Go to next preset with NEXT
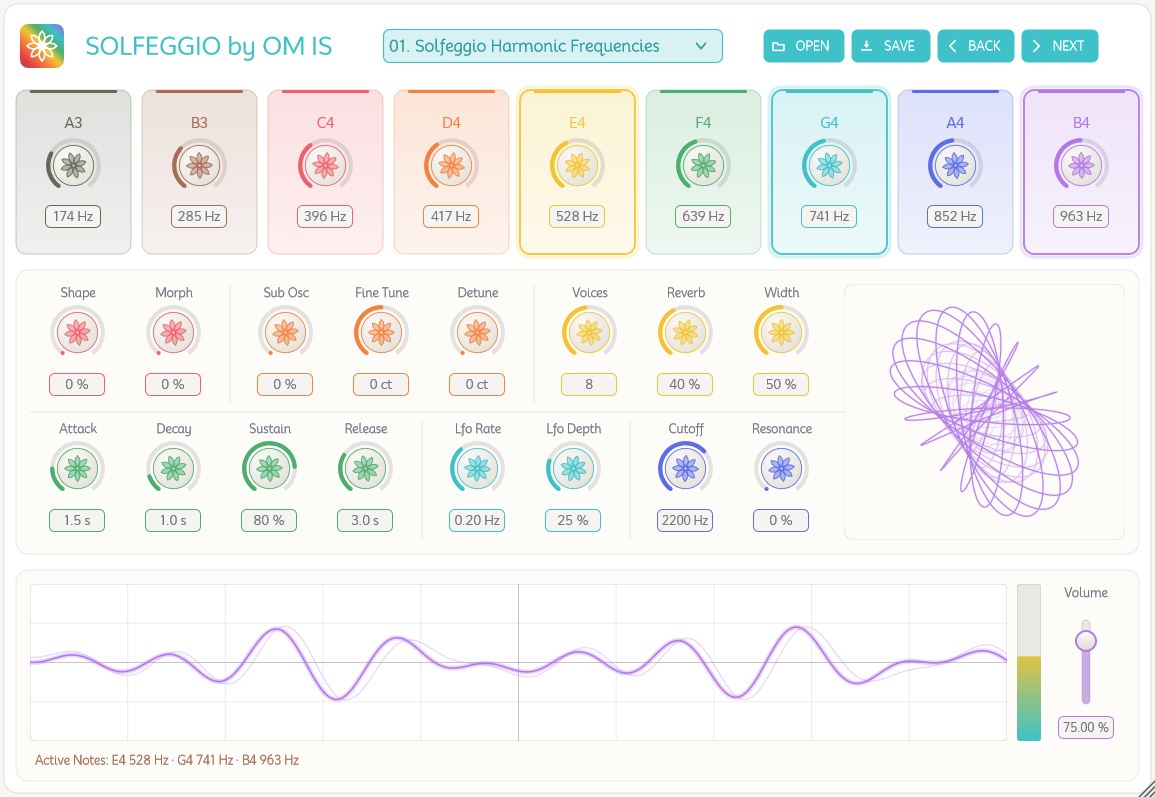The height and width of the screenshot is (797, 1155). click(1060, 46)
